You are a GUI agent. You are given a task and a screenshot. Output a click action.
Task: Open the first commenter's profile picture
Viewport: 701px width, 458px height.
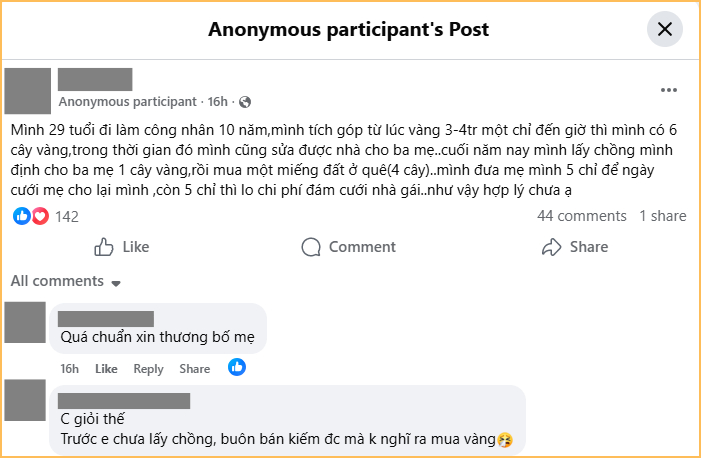[x=25, y=322]
